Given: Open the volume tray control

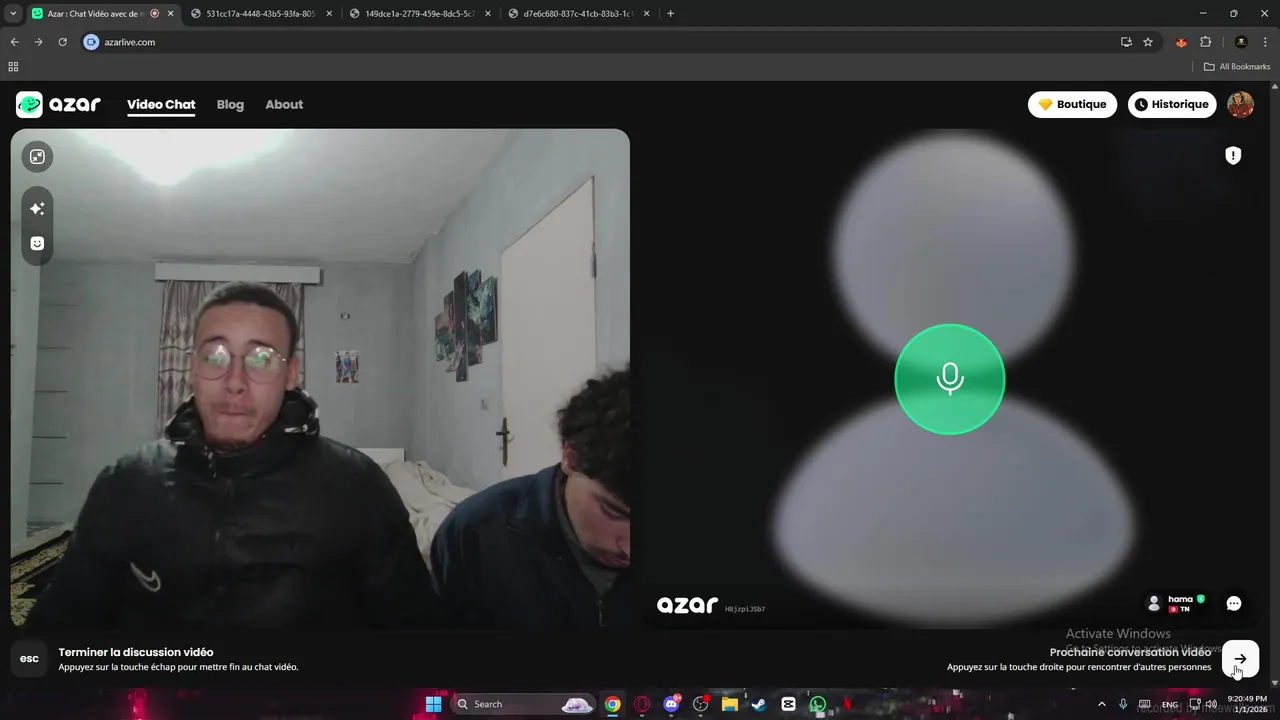Looking at the screenshot, I should click(x=1211, y=704).
